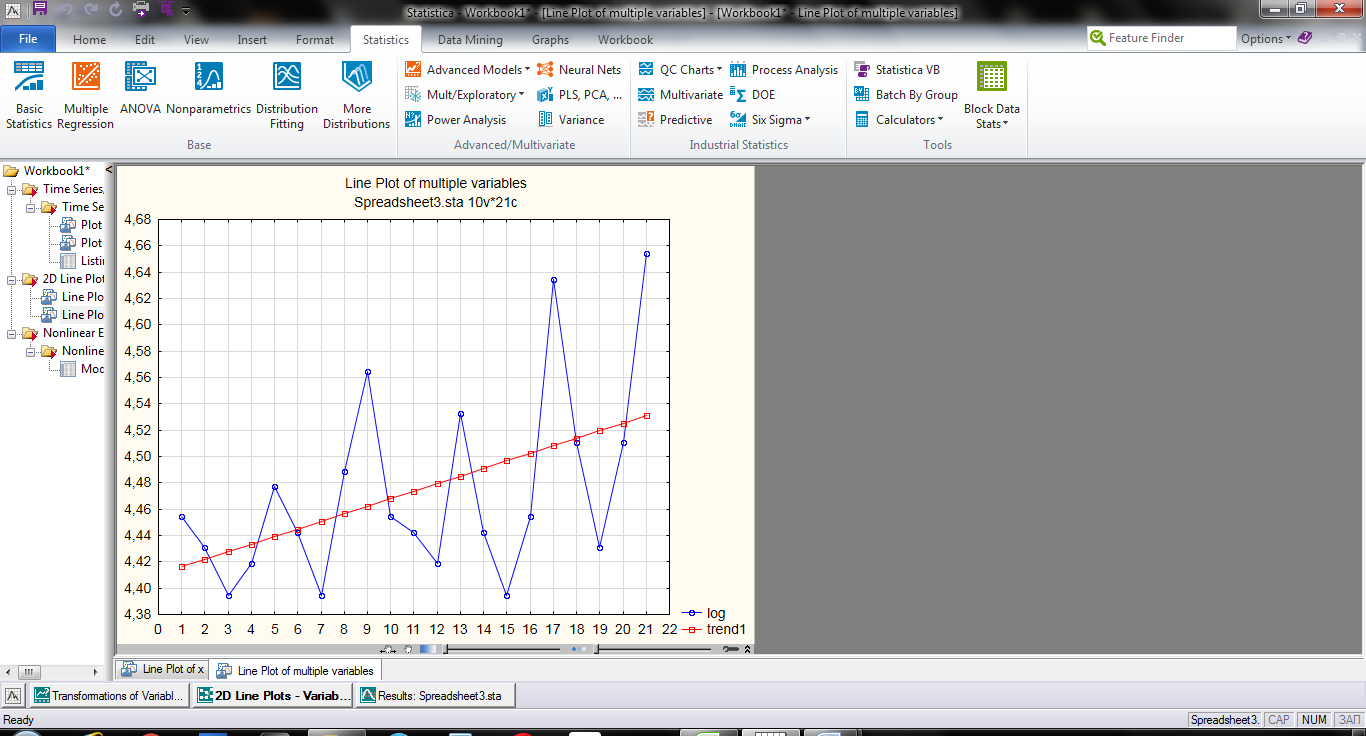Launch Multiple Regression module
1366x736 pixels.
point(85,95)
